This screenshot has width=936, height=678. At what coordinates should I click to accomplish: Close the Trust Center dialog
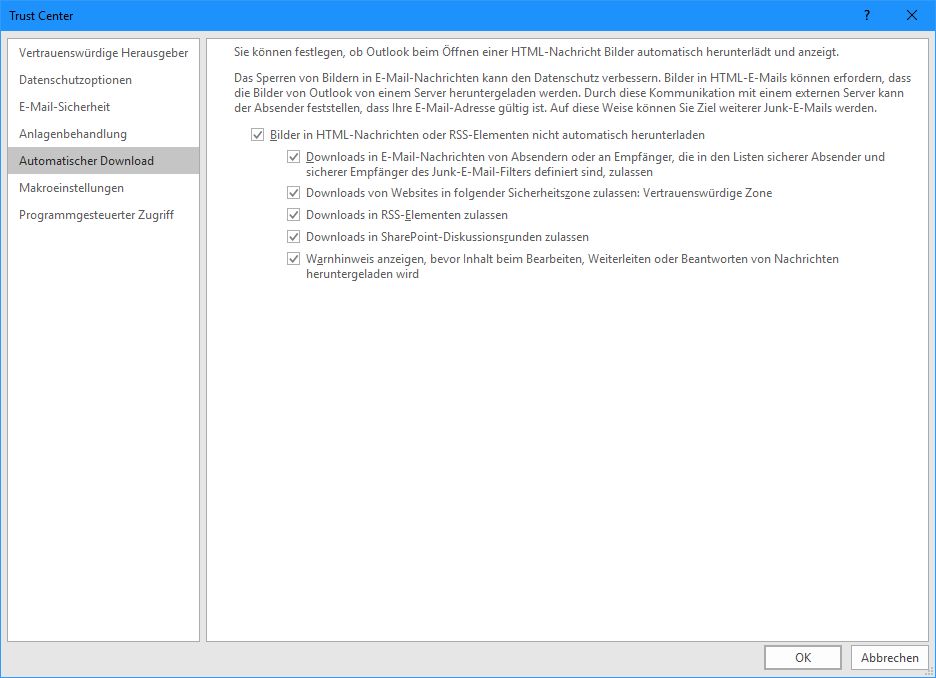[912, 16]
